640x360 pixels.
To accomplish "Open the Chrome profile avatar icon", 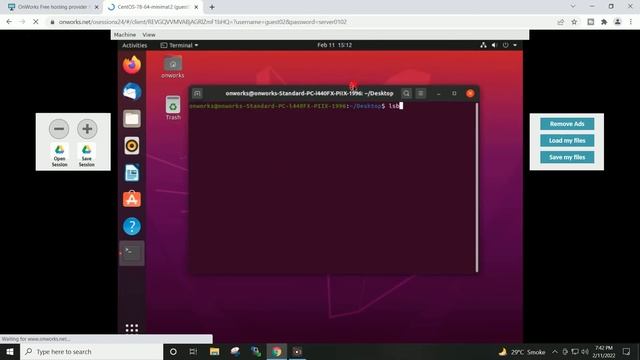I will 618,22.
